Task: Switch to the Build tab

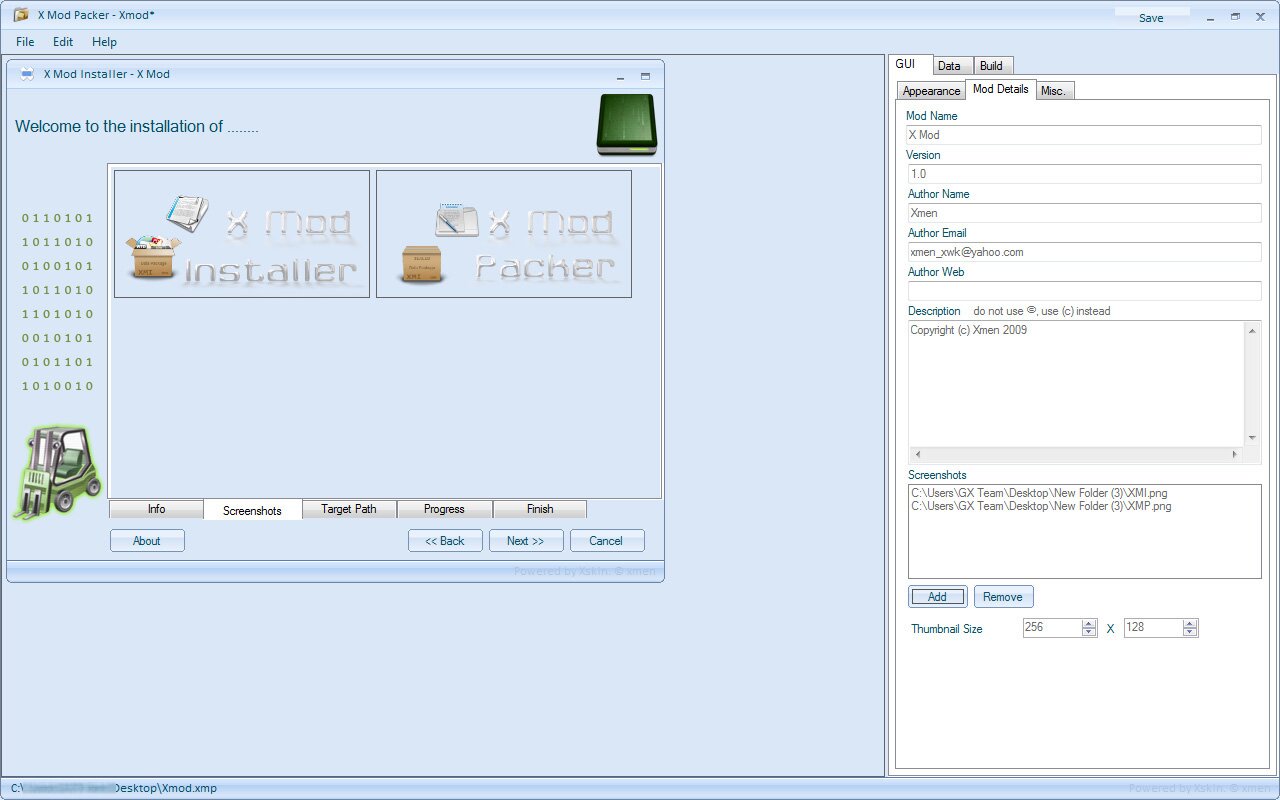Action: coord(991,66)
